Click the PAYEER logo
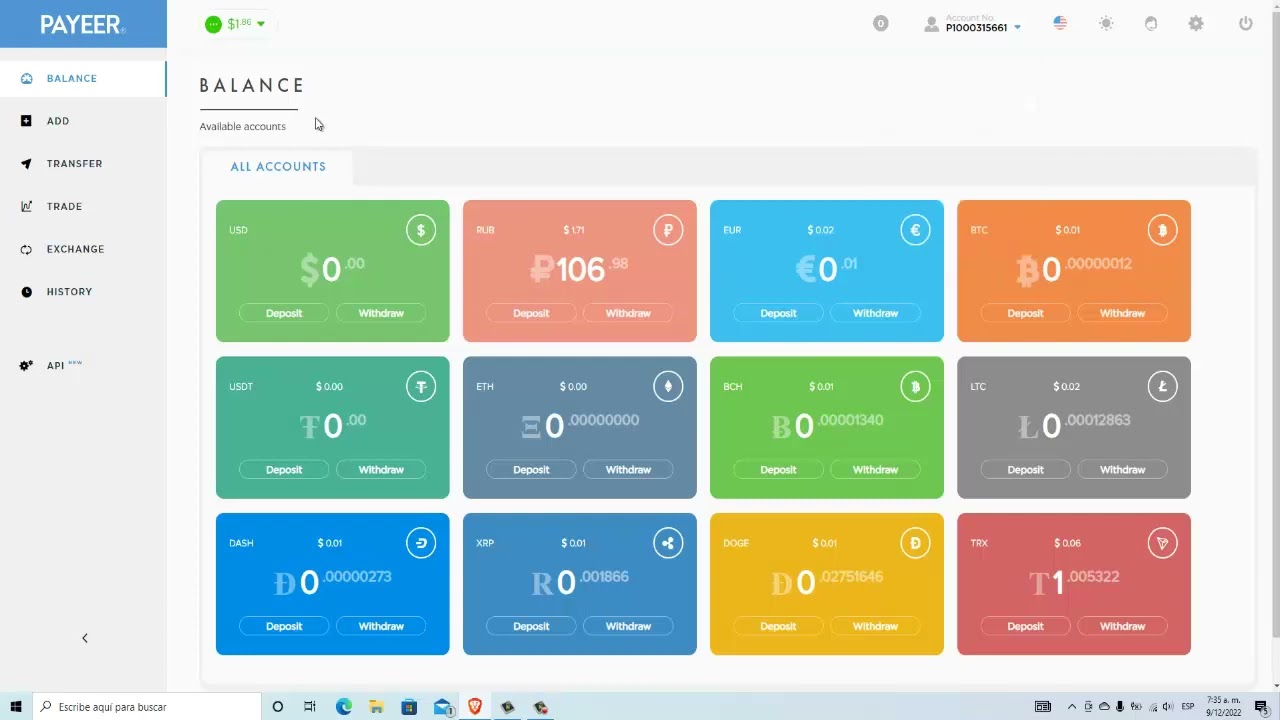The width and height of the screenshot is (1280, 720). tap(82, 25)
